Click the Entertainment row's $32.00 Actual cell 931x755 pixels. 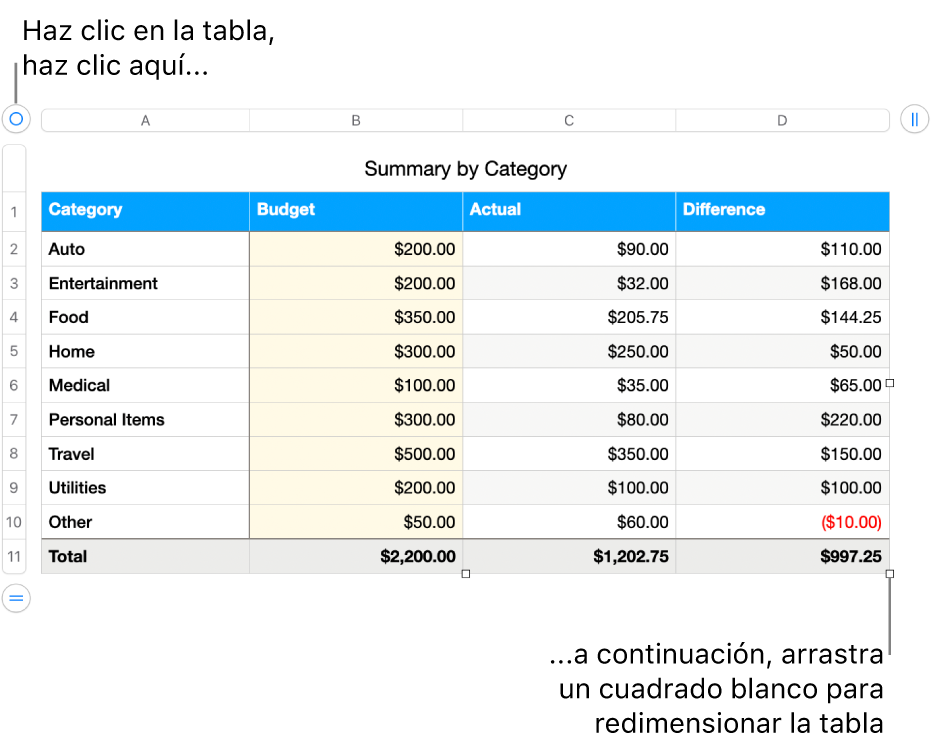click(569, 283)
